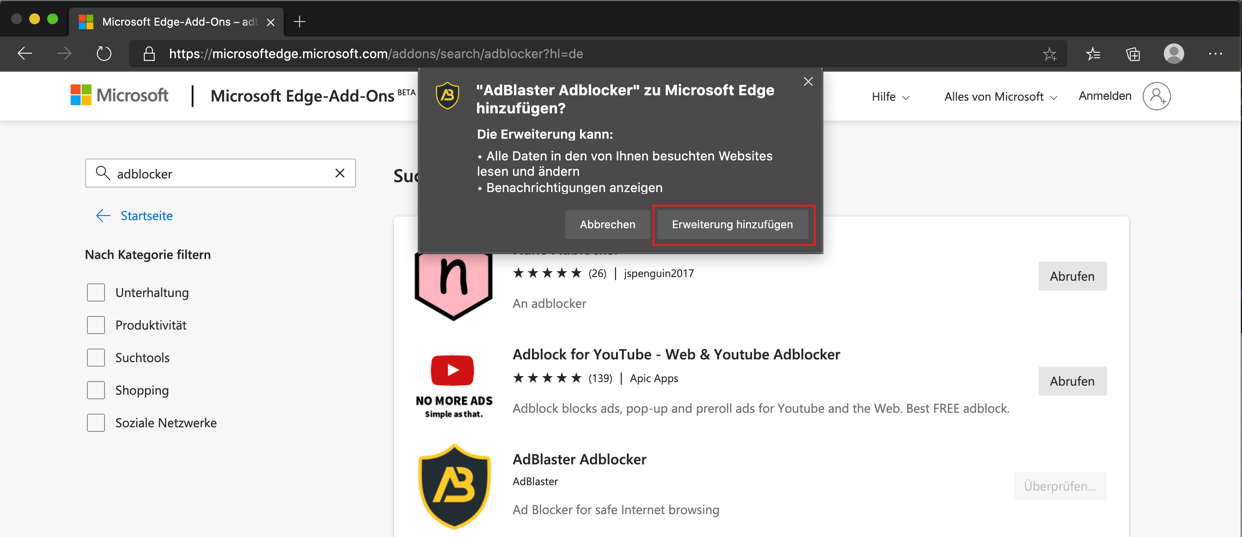Click the Anmelden user avatar icon
The height and width of the screenshot is (537, 1242).
click(1157, 96)
